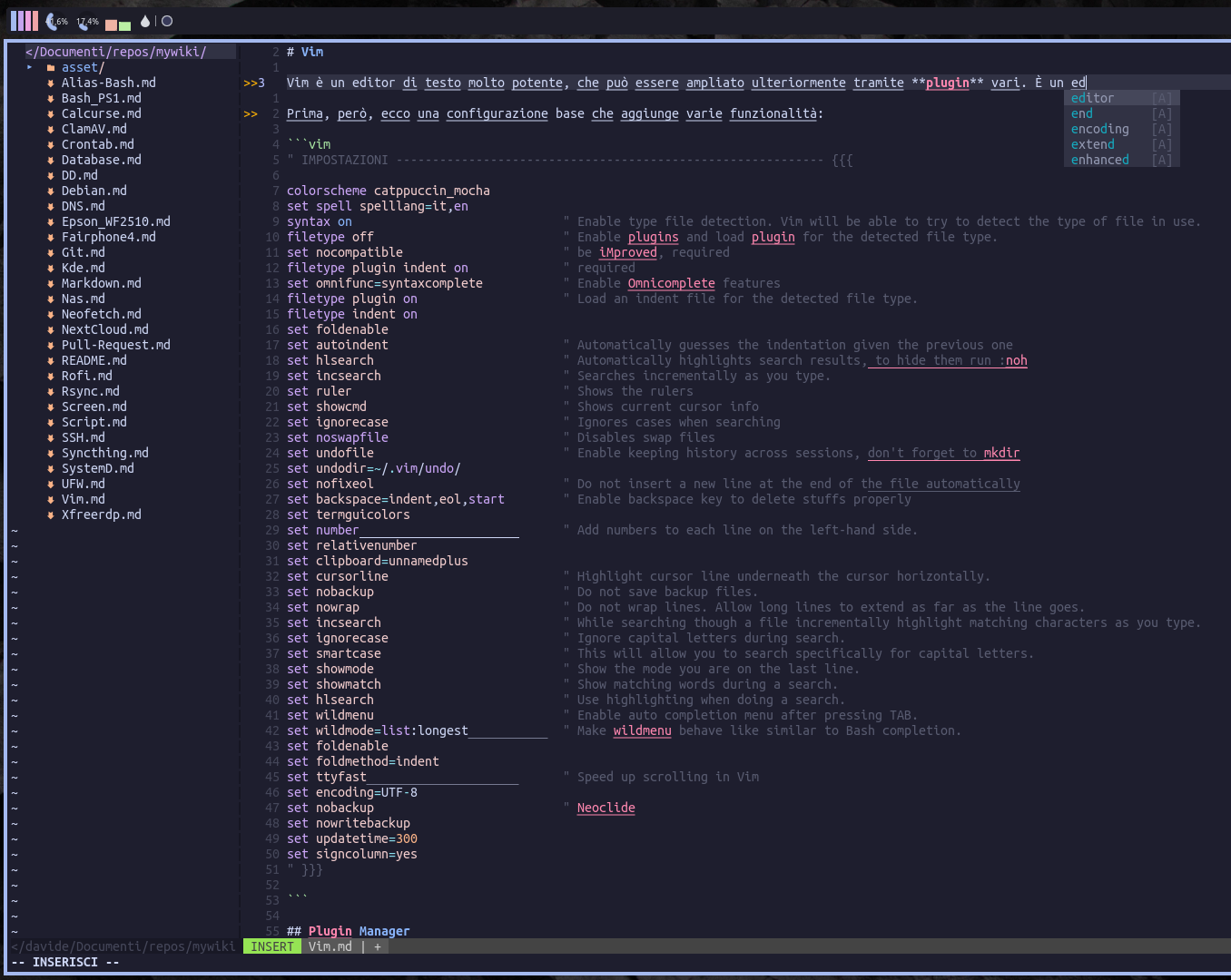The height and width of the screenshot is (980, 1231).
Task: Click the folder icon of asset directory
Action: (x=51, y=67)
